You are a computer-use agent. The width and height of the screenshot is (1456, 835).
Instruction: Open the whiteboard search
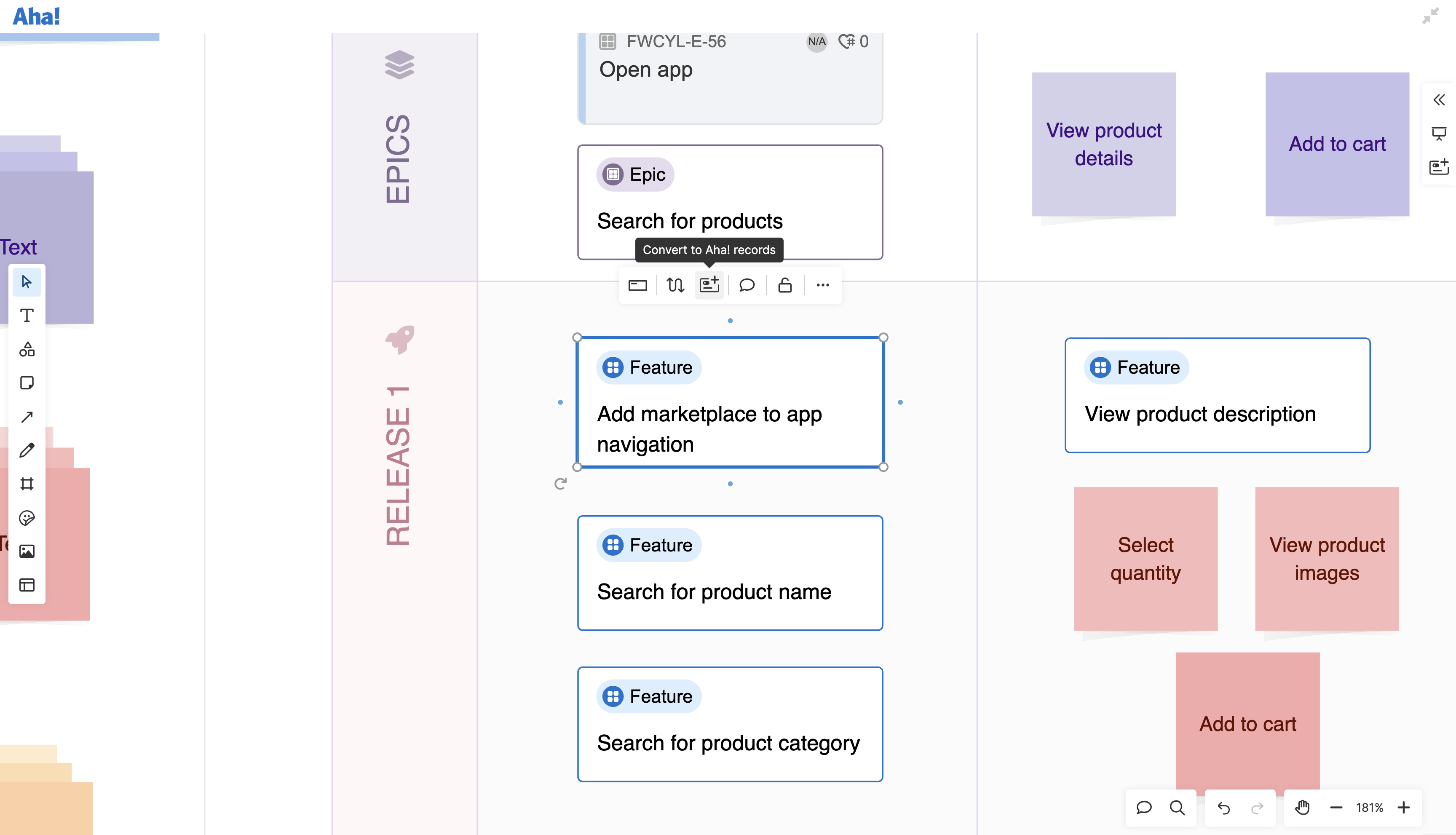click(1178, 808)
